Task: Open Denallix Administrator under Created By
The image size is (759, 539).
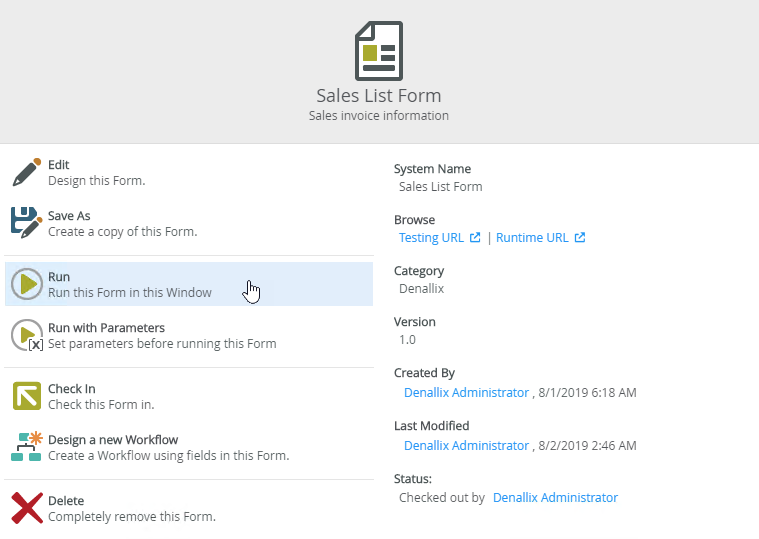Action: tap(466, 393)
